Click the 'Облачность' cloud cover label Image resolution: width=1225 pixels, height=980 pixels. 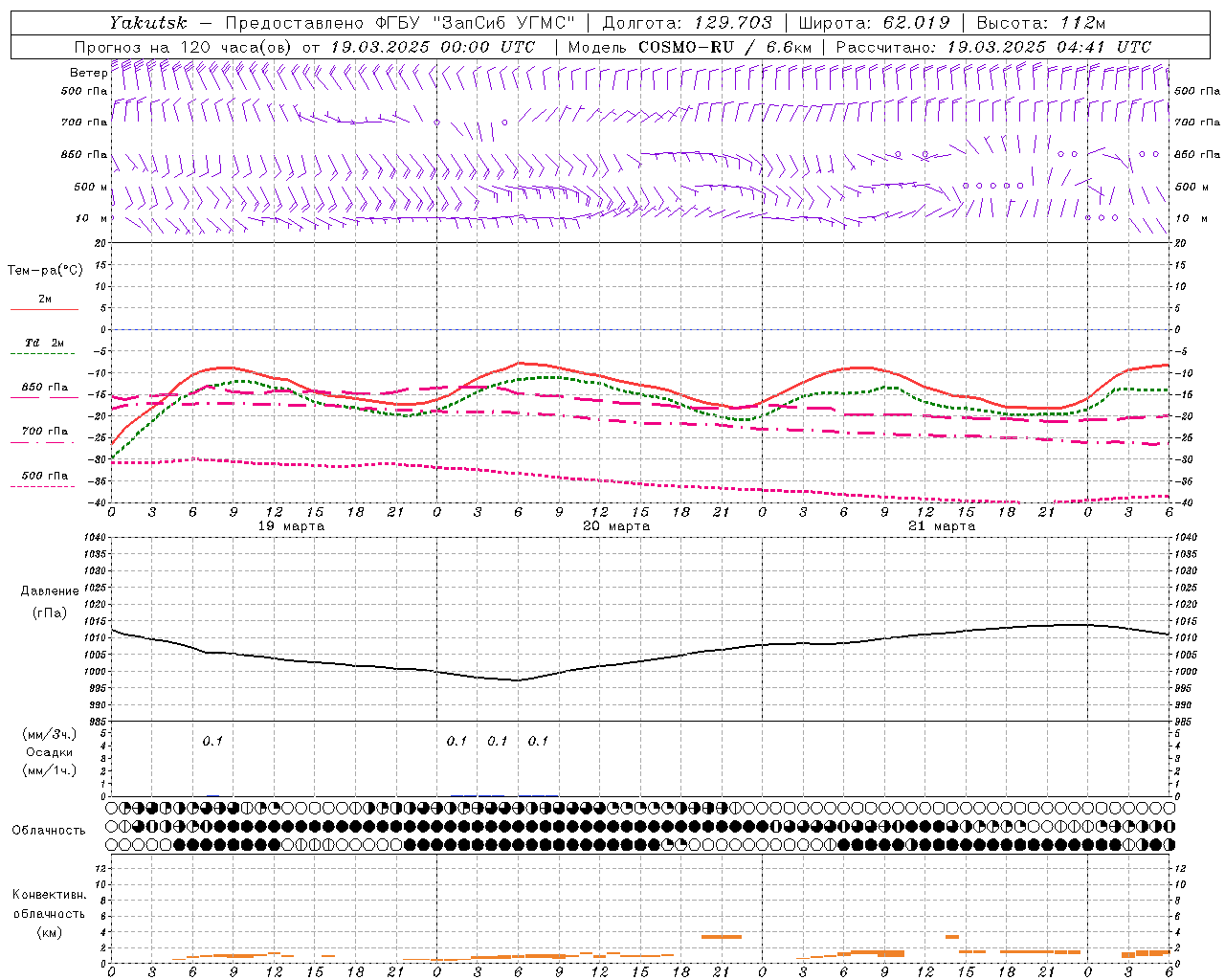49,830
